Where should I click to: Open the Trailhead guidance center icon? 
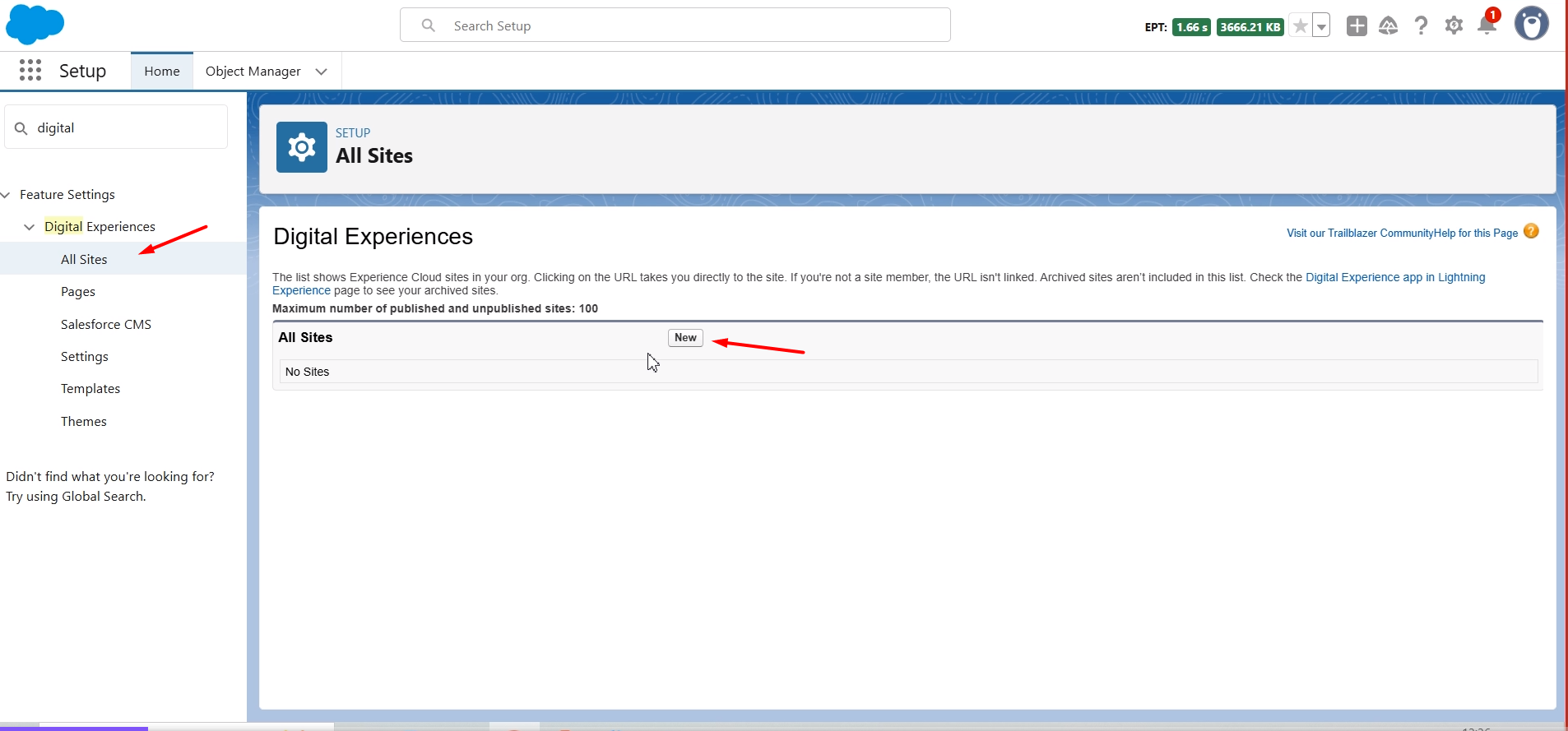pyautogui.click(x=1389, y=25)
